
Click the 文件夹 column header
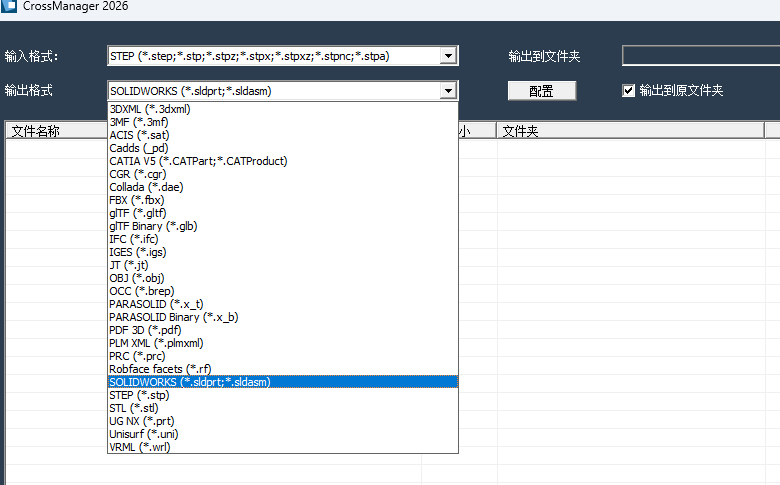pyautogui.click(x=630, y=131)
